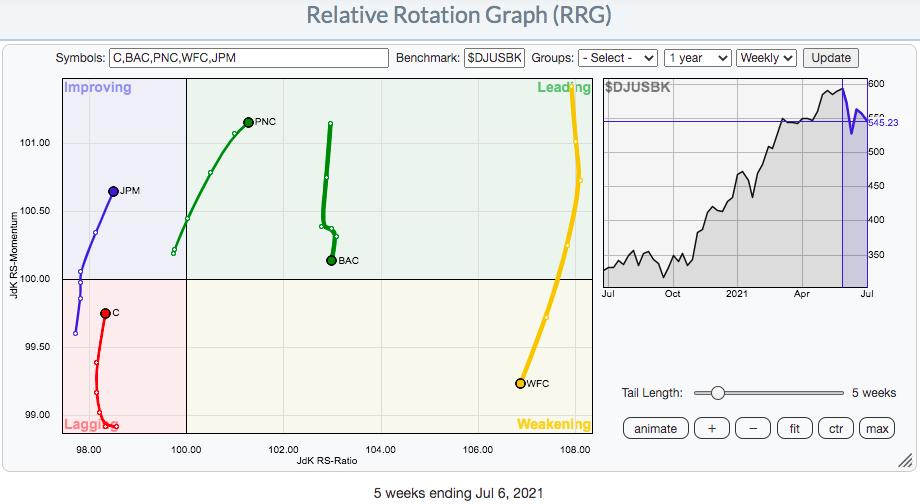Click the WFC yellow data point

point(520,383)
